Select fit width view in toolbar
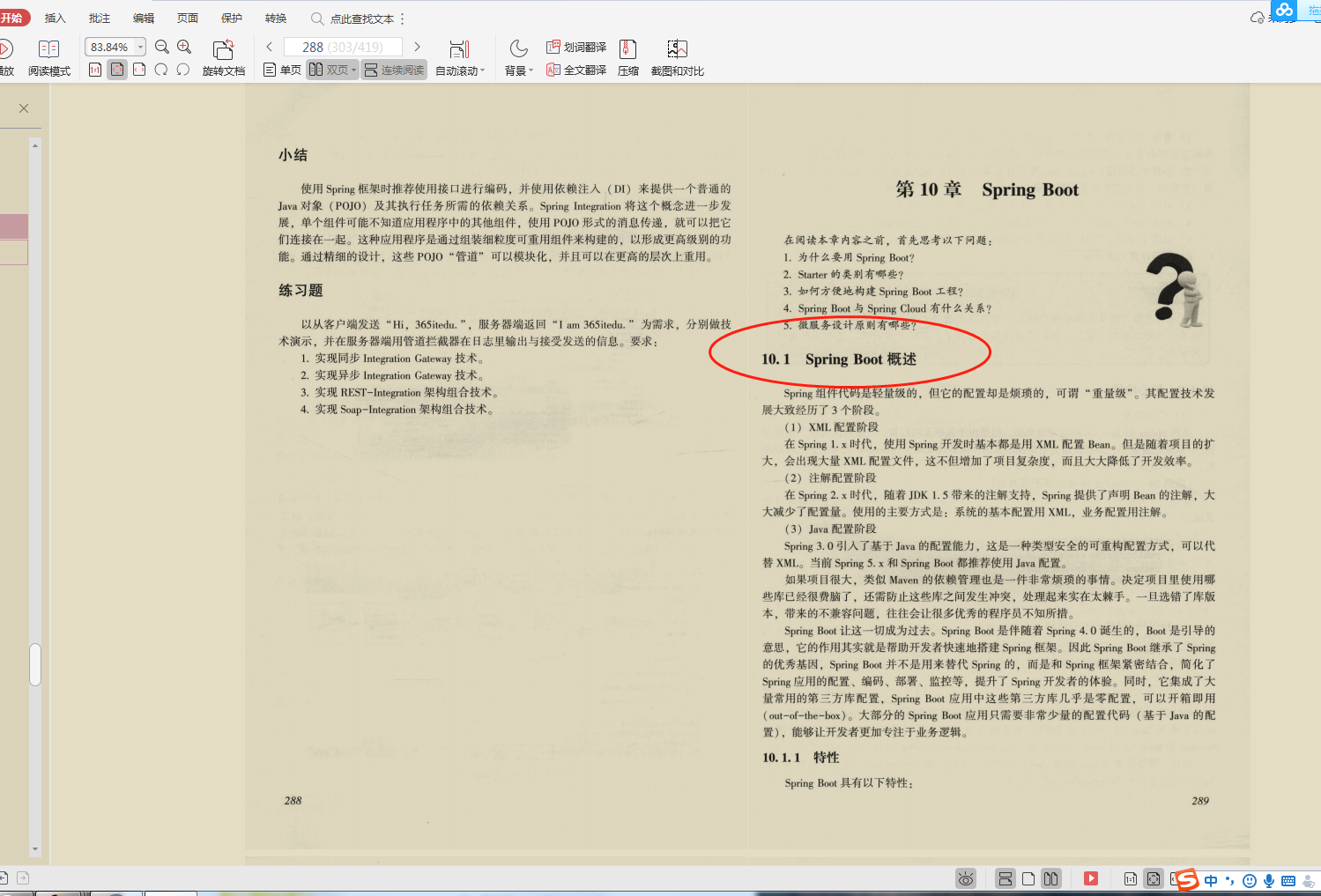Image resolution: width=1321 pixels, height=896 pixels. (x=139, y=70)
